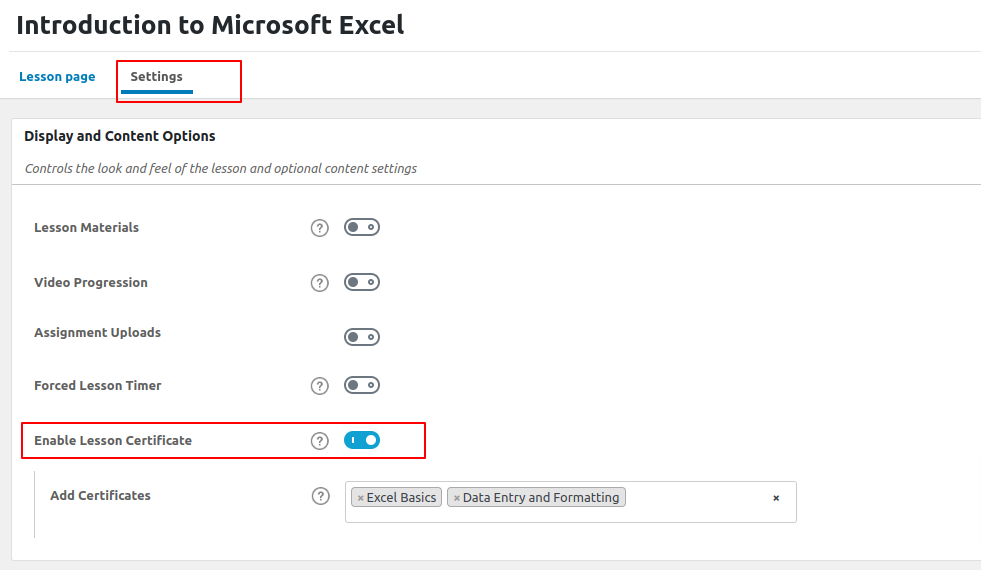
Task: Click the Add Certificates label
Action: point(100,496)
